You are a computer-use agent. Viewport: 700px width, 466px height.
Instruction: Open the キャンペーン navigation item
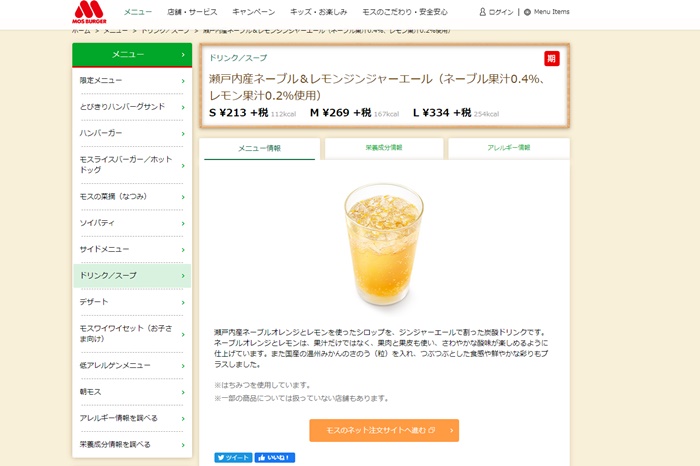(x=254, y=12)
